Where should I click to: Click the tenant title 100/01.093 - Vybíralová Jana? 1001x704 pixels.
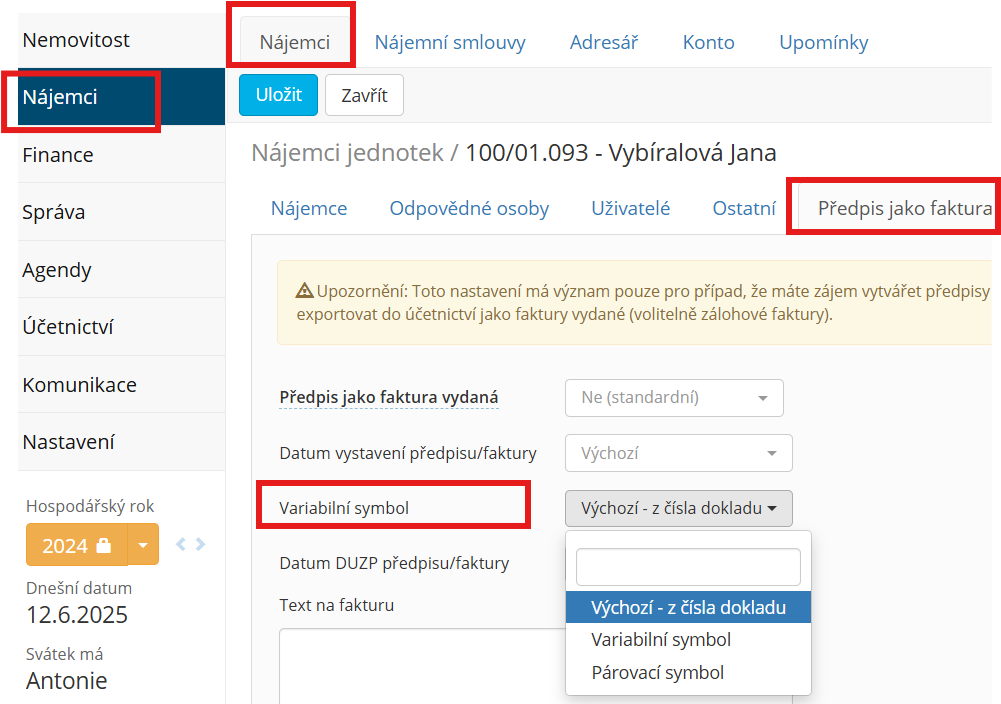point(621,153)
